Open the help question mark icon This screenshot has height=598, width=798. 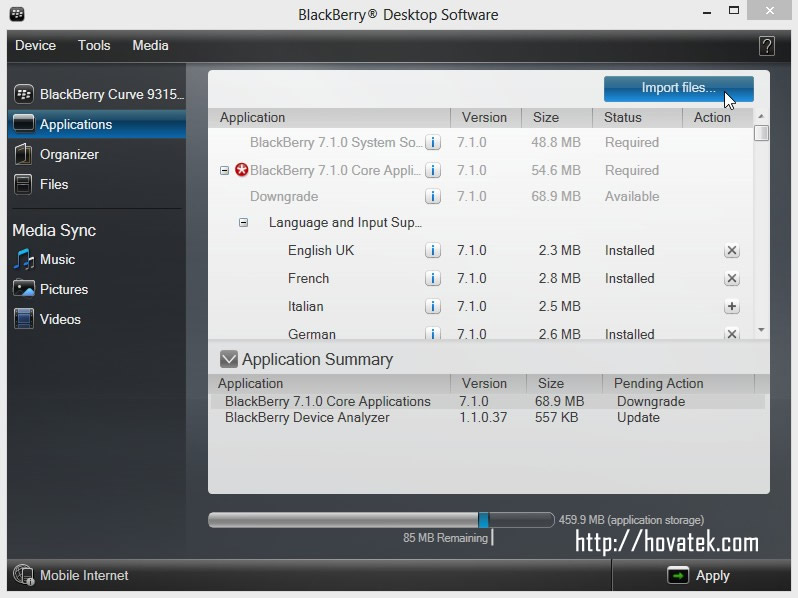(x=766, y=46)
